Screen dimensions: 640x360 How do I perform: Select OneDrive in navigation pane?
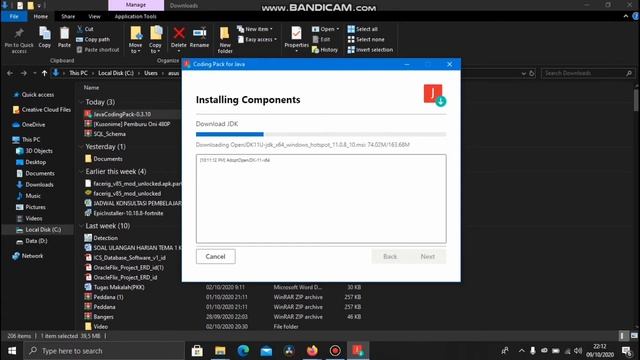tap(33, 125)
